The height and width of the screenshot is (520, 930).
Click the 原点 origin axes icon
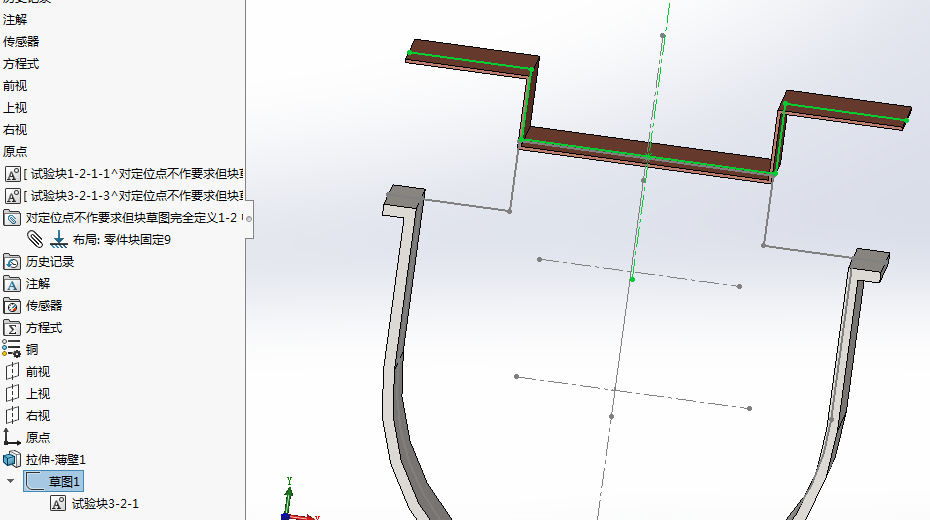[13, 437]
